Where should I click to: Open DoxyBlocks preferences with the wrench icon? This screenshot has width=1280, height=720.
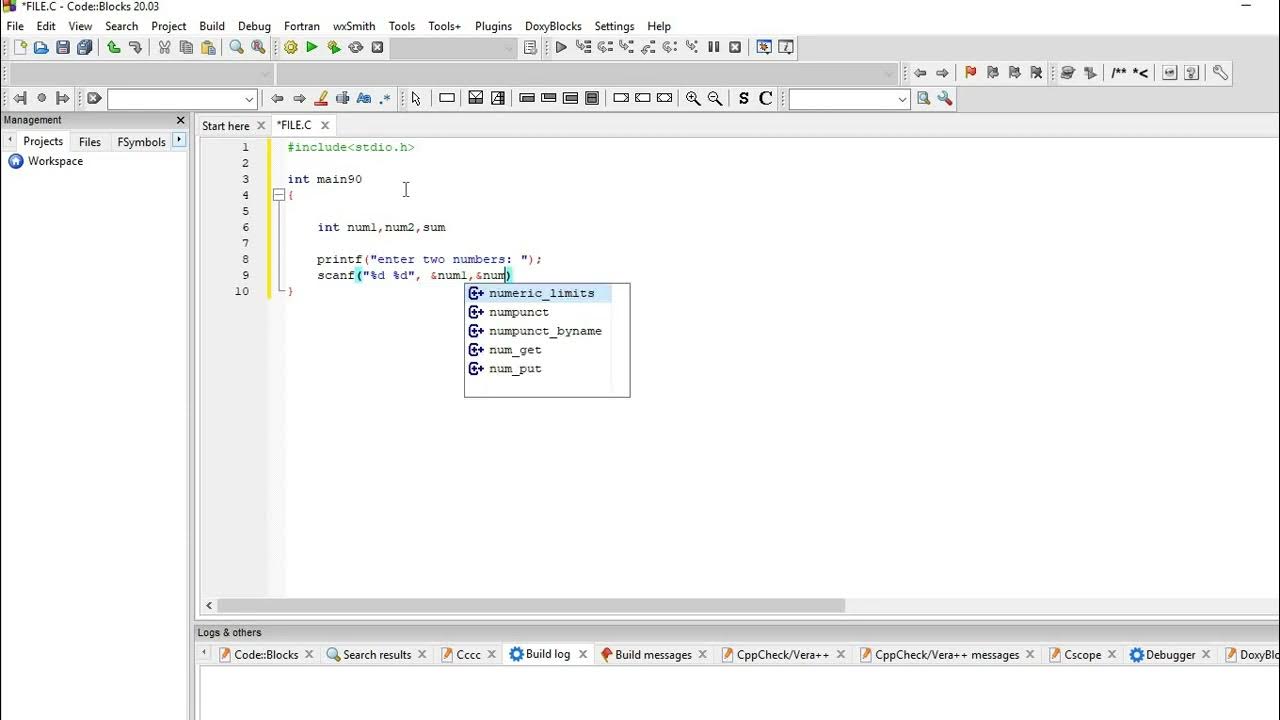1220,72
